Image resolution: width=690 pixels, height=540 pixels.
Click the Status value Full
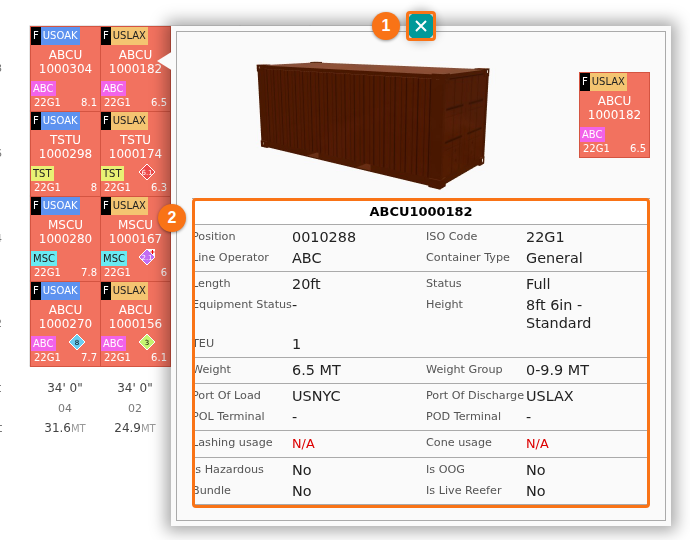[538, 284]
